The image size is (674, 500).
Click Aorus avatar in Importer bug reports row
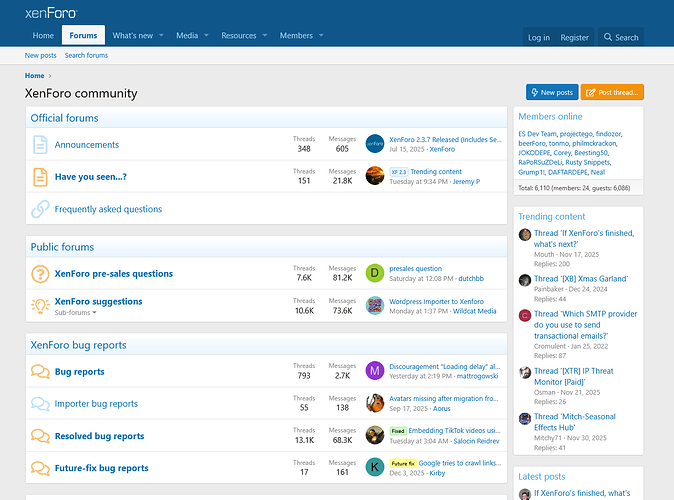[375, 403]
